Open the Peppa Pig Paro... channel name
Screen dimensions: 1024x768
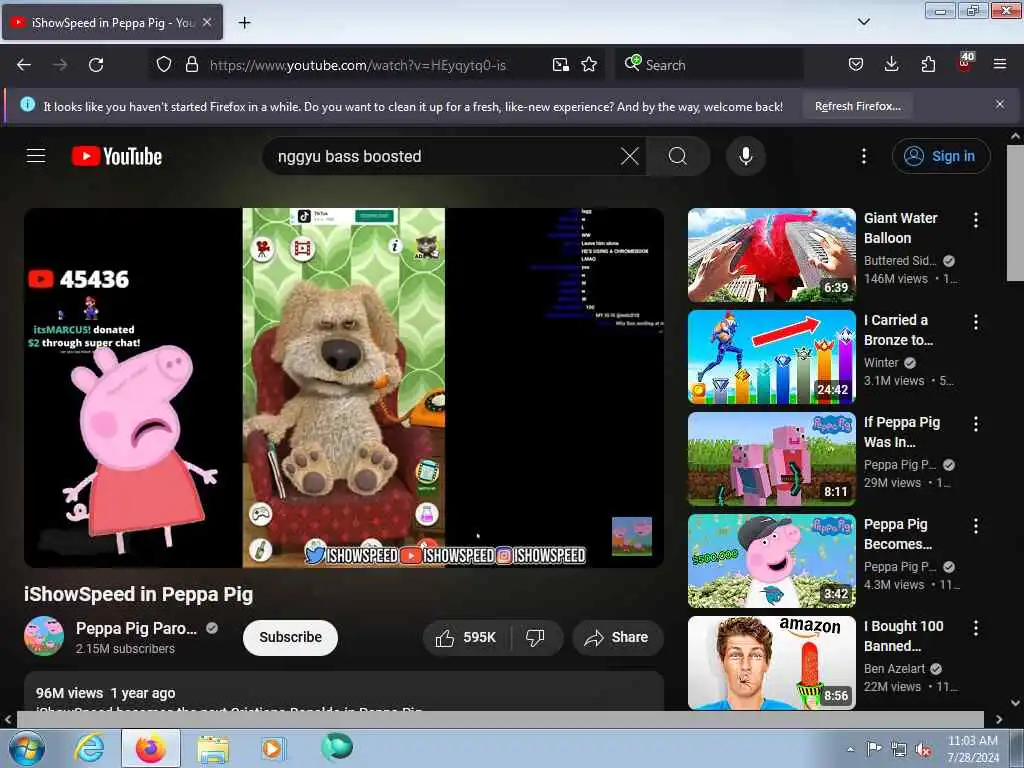pos(136,628)
